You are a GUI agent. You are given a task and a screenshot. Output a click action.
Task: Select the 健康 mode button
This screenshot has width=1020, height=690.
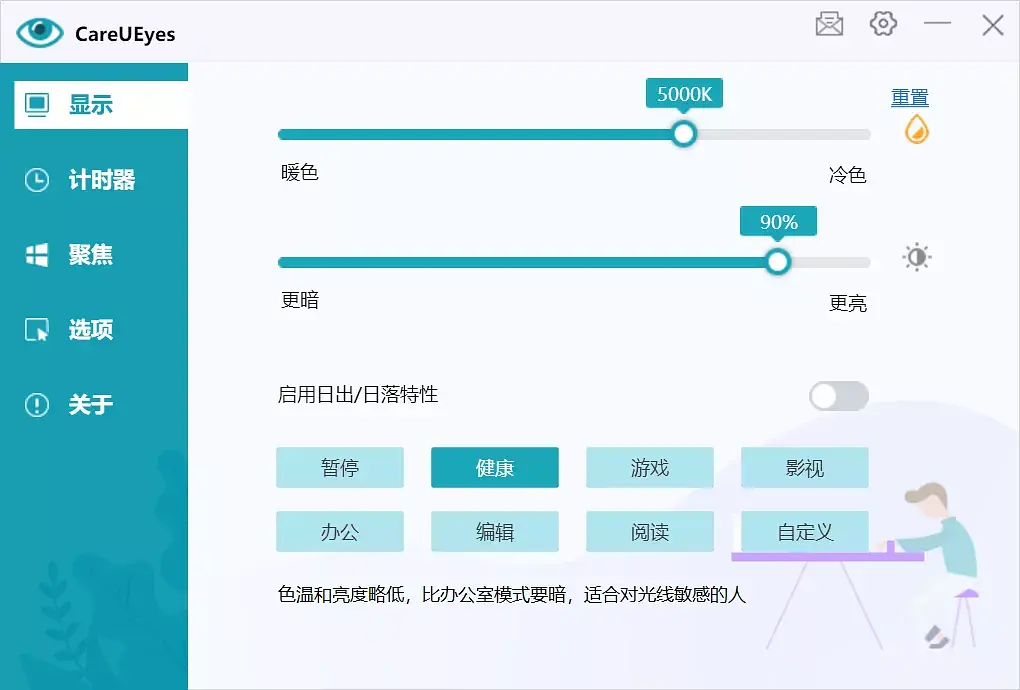coord(495,468)
